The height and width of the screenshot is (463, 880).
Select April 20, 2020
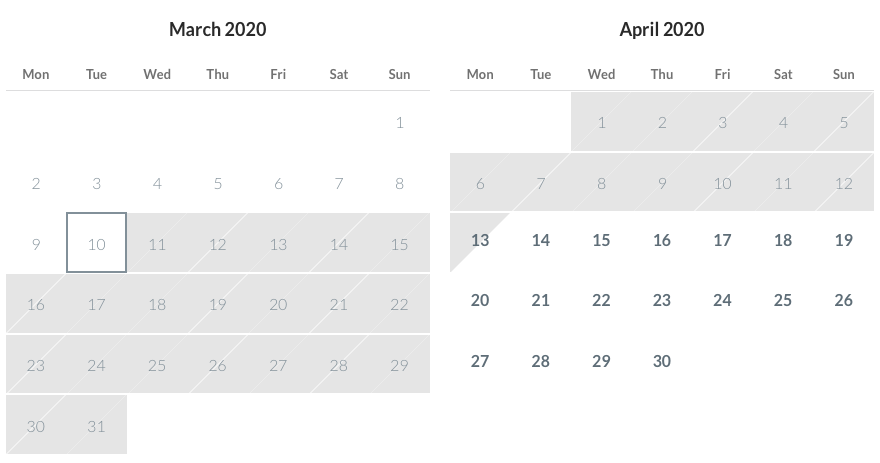pyautogui.click(x=480, y=301)
